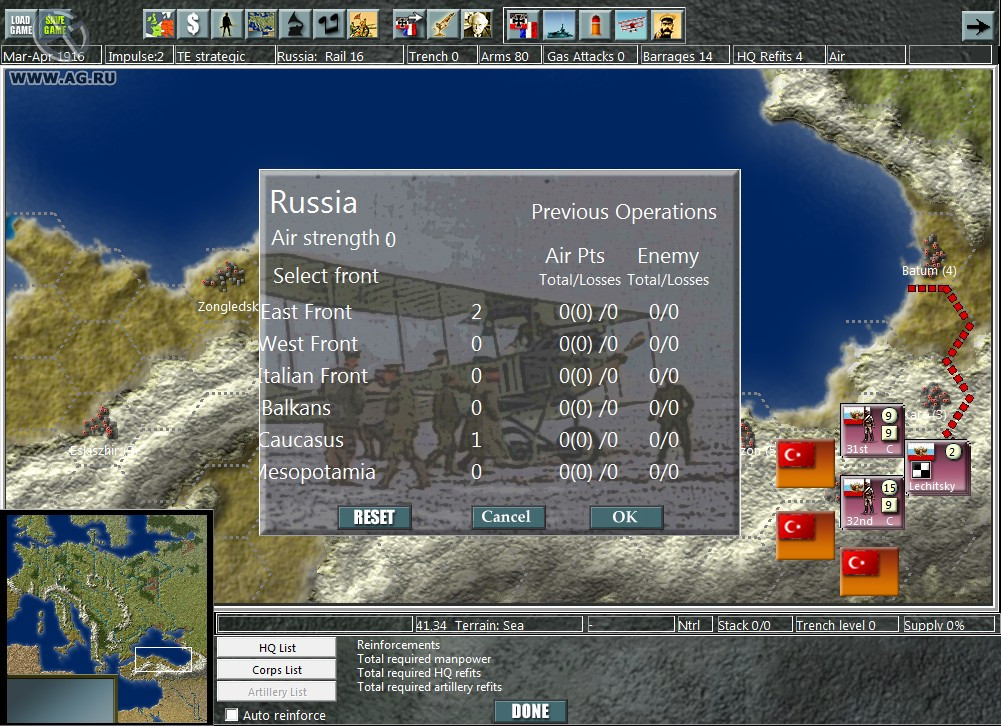Open the HQ List

click(x=276, y=647)
